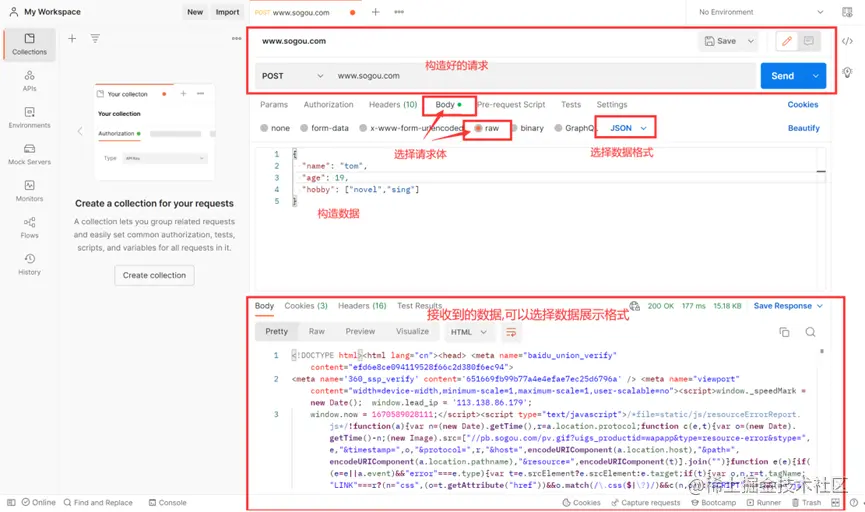Switch to the Settings tab
865x512 pixels.
pos(612,104)
